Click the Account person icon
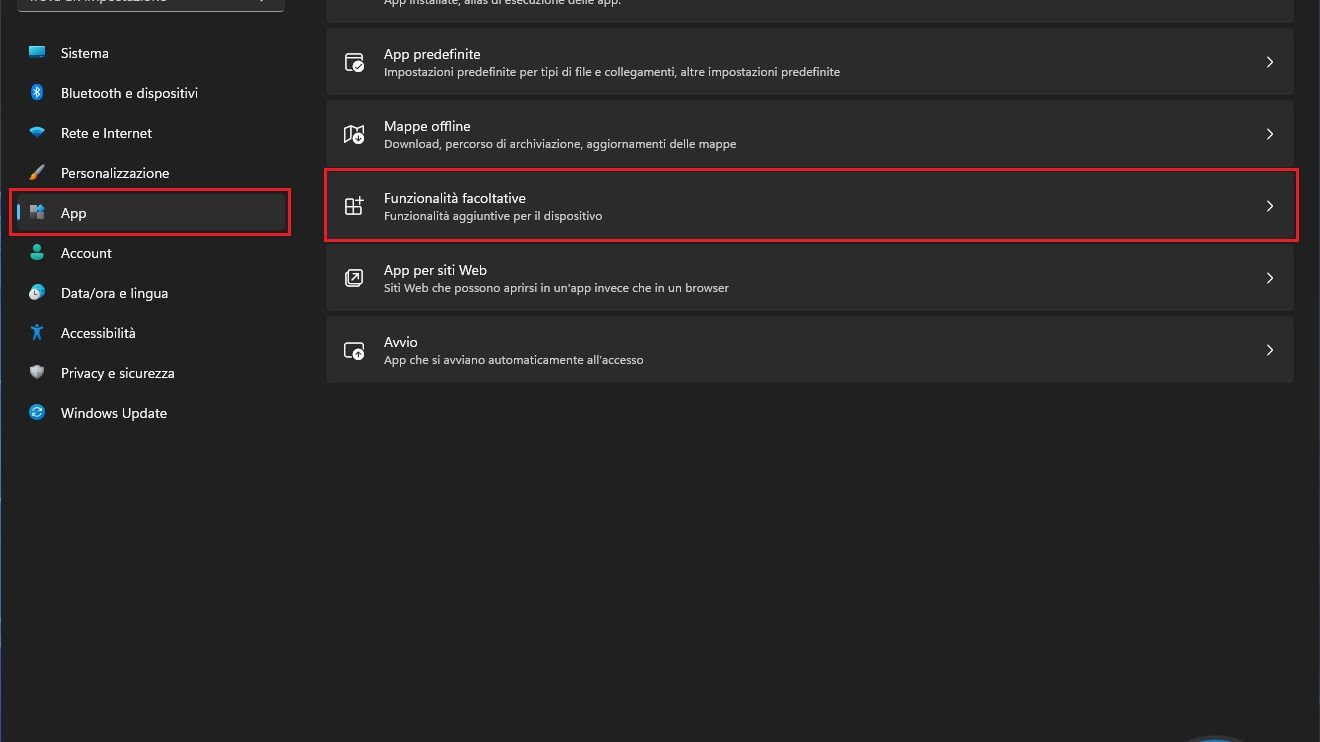Viewport: 1320px width, 742px height. tap(37, 253)
